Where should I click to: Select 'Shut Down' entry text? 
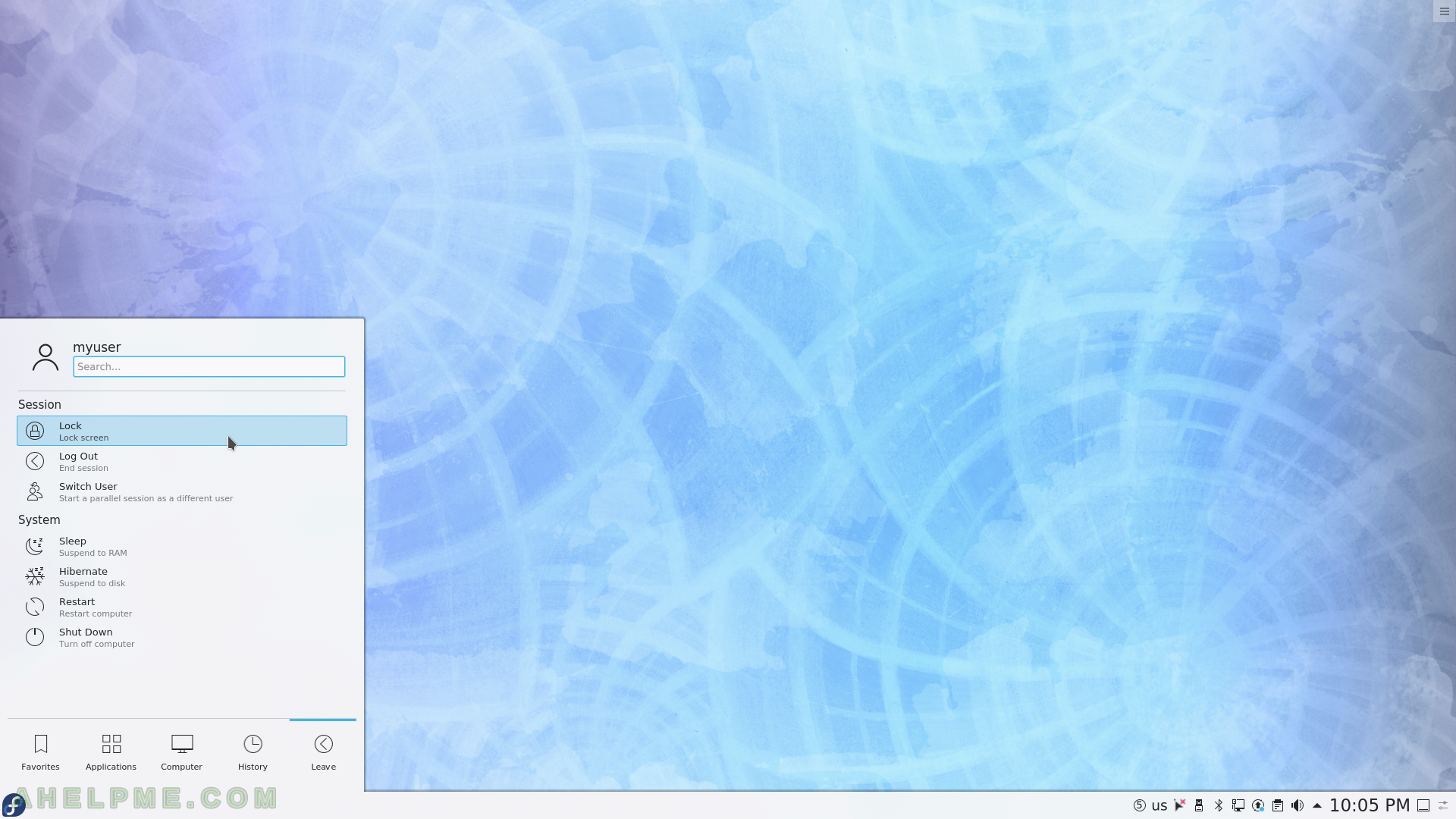coord(86,632)
